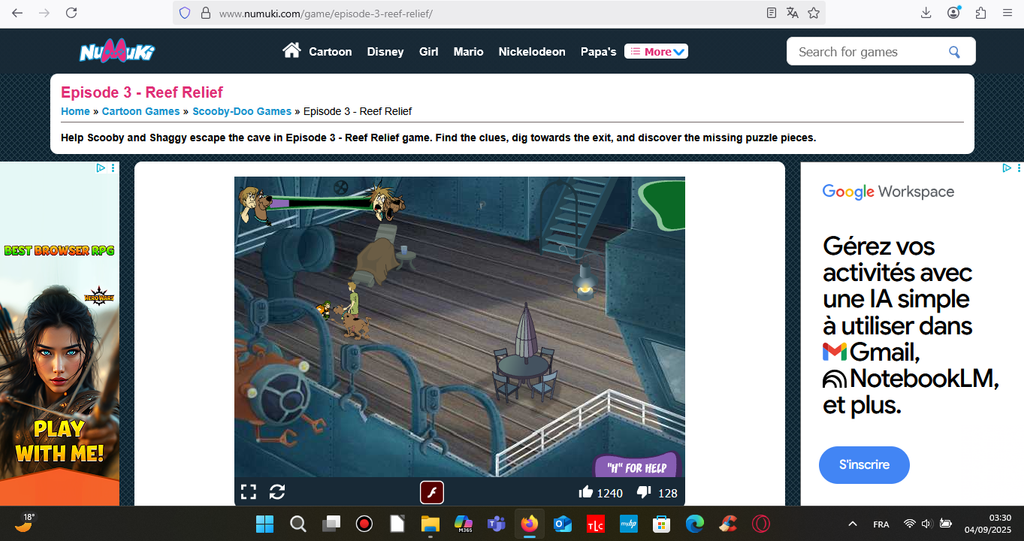Go back to the previous page
Screen dimensions: 1024x541
[x=18, y=13]
